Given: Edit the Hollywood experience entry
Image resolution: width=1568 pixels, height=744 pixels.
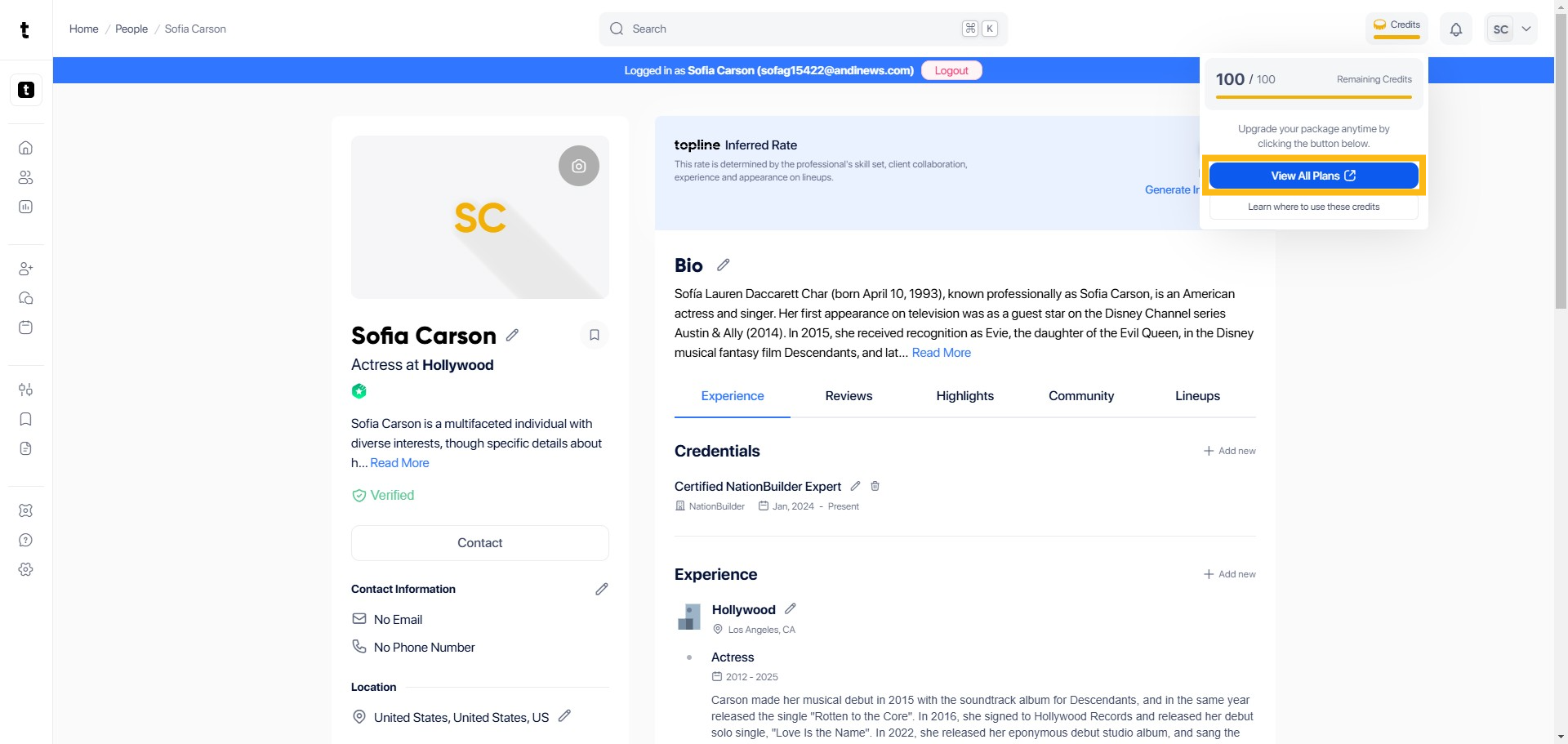Looking at the screenshot, I should [x=790, y=608].
